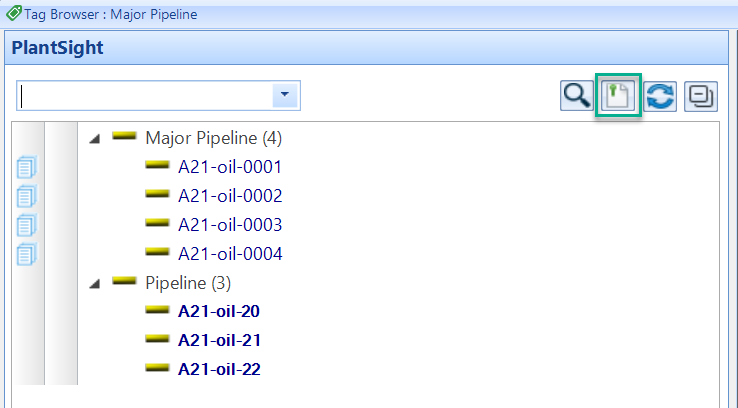The width and height of the screenshot is (738, 408).
Task: Click the collapse all icon
Action: pos(701,96)
